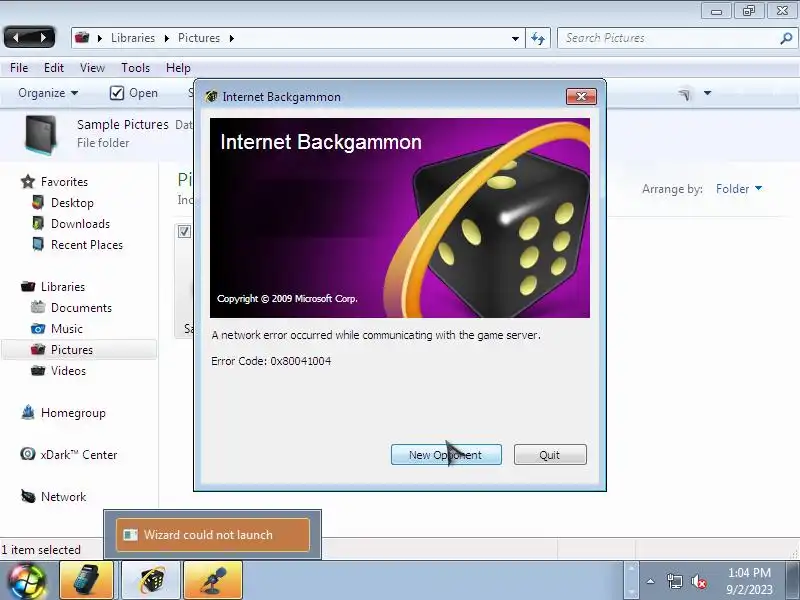Open Recent Places in navigation pane
Image resolution: width=800 pixels, height=600 pixels.
[x=87, y=245]
